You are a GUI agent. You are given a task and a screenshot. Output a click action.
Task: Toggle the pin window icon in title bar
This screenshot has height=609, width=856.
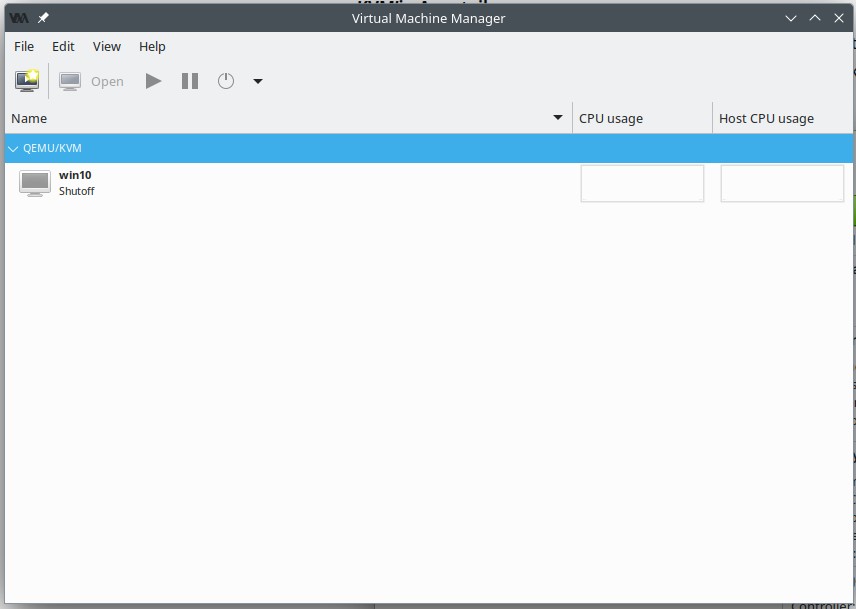(43, 18)
